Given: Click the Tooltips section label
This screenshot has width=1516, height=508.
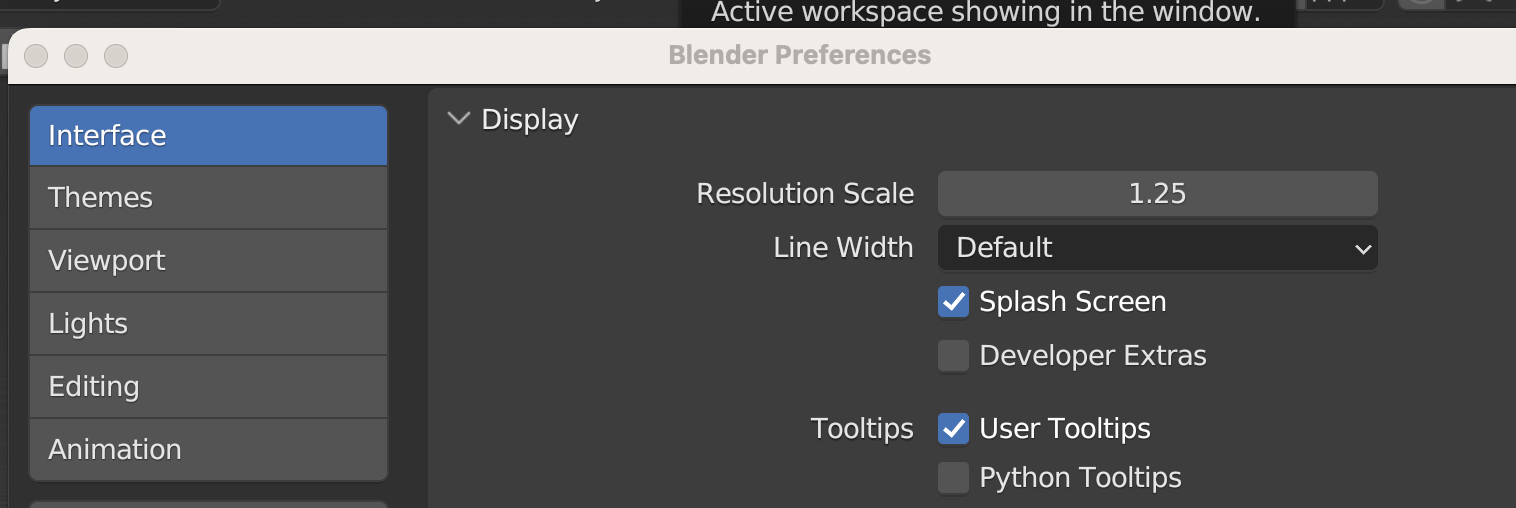Looking at the screenshot, I should [862, 429].
